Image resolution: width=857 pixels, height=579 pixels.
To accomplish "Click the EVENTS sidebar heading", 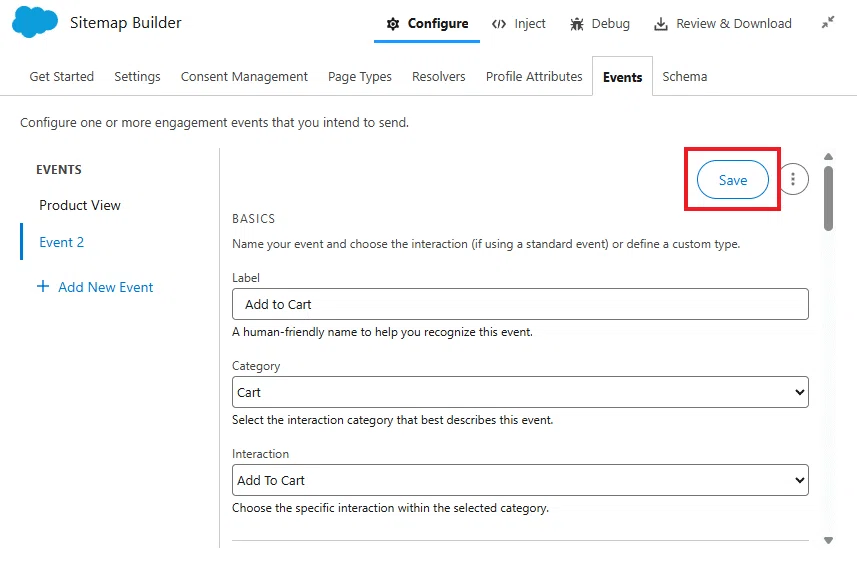I will click(59, 170).
